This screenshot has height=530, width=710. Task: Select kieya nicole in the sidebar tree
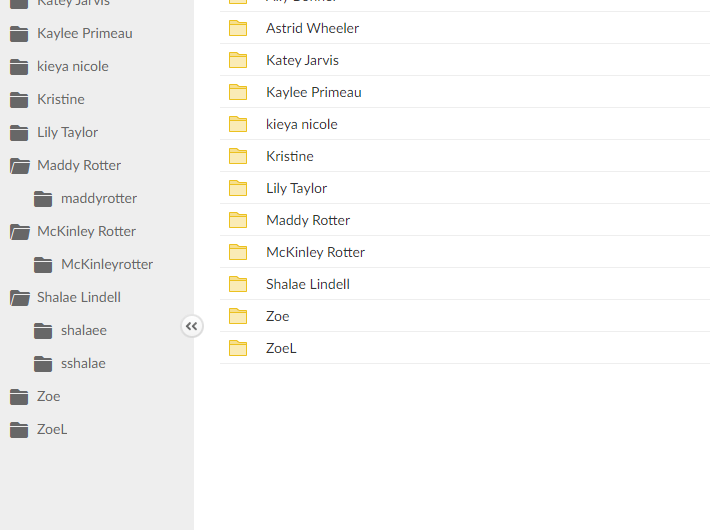tap(73, 67)
